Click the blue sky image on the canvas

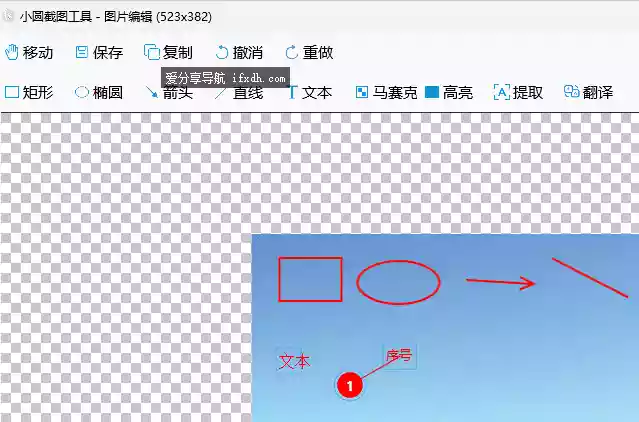[x=445, y=328]
